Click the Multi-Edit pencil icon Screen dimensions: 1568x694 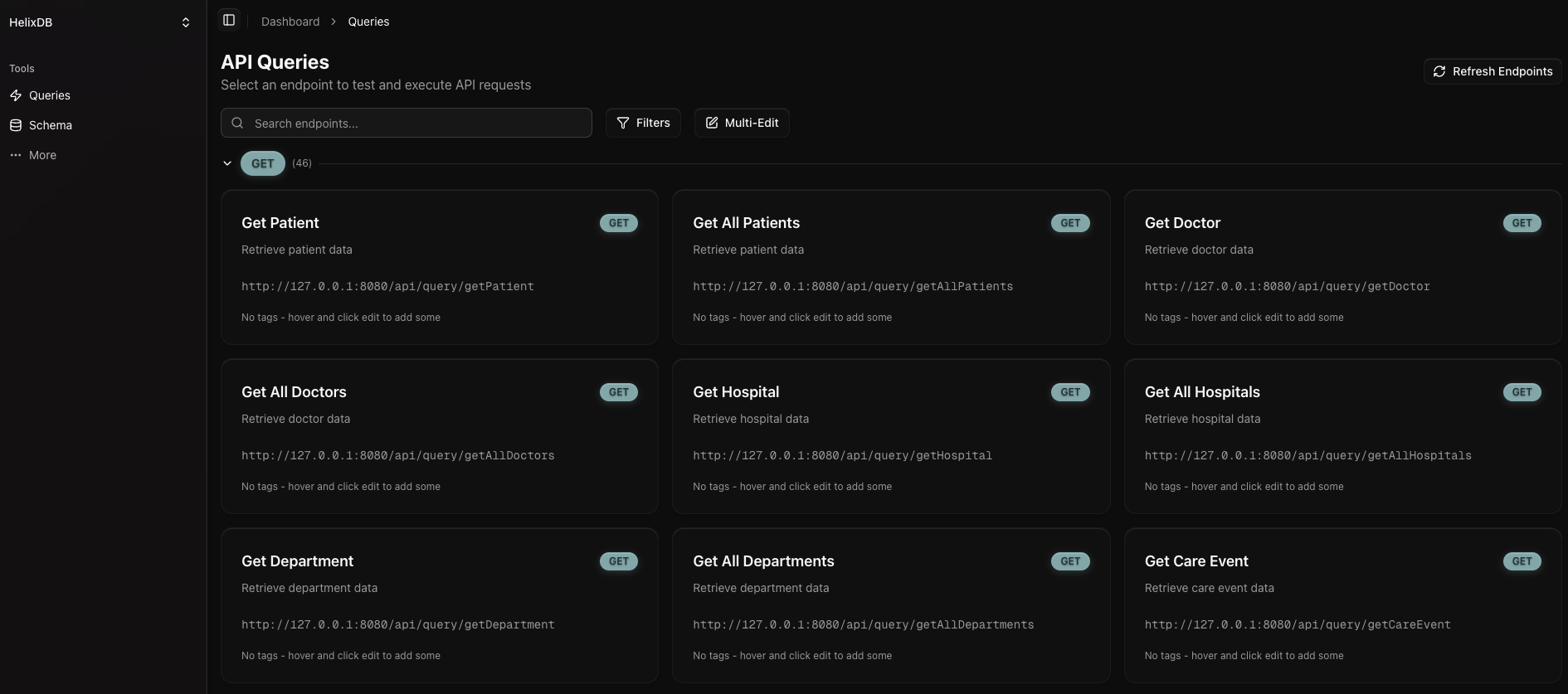tap(712, 123)
